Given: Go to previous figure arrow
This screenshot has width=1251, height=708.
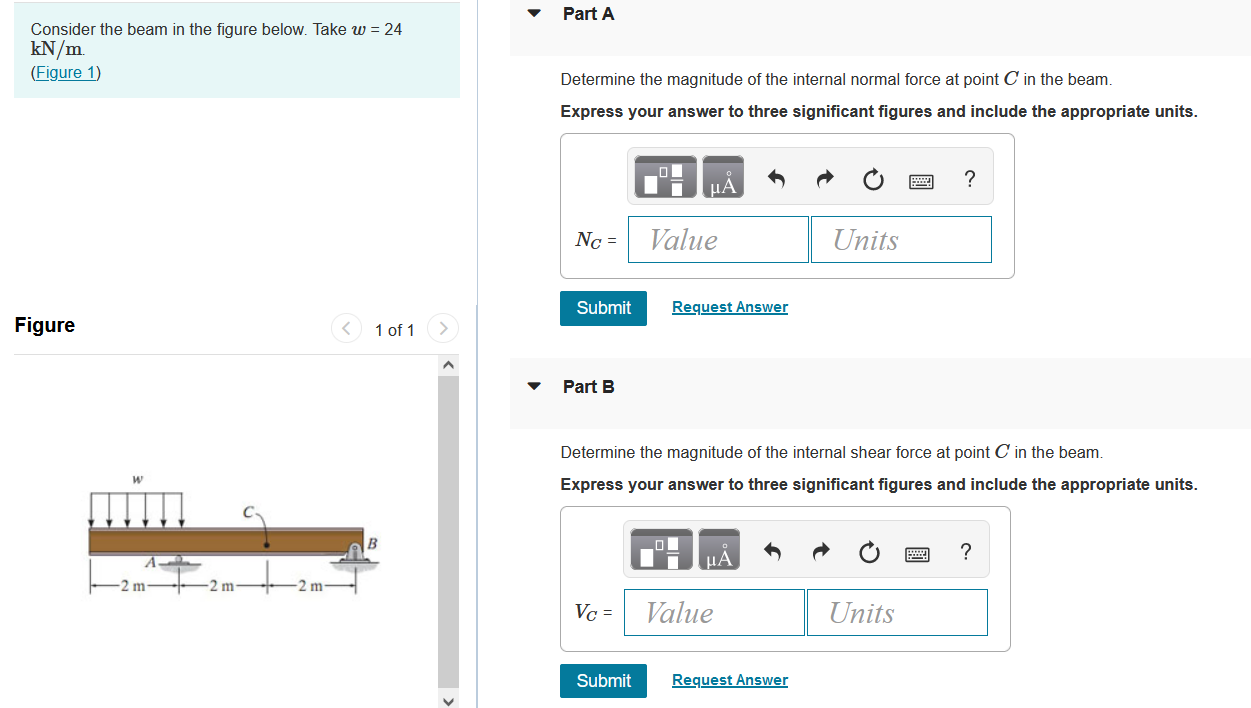Looking at the screenshot, I should tap(346, 329).
